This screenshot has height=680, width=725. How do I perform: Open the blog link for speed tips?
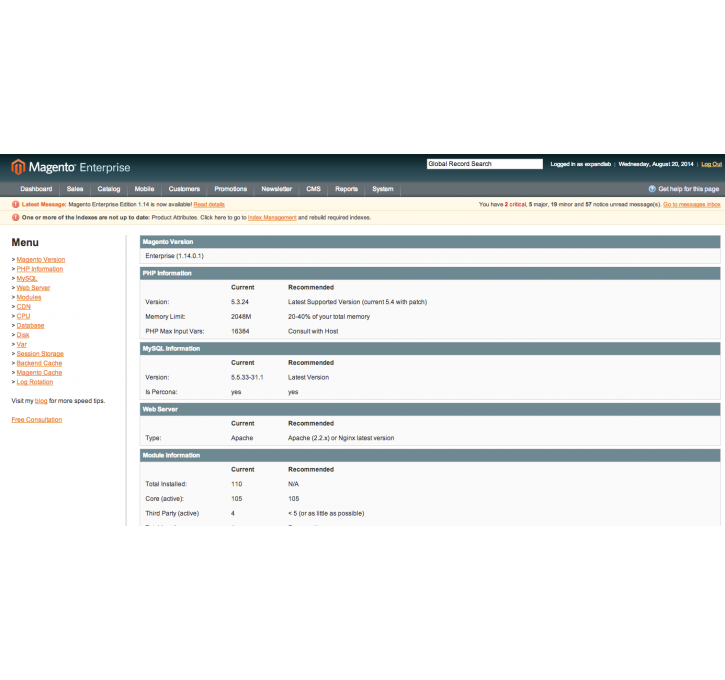coord(41,401)
